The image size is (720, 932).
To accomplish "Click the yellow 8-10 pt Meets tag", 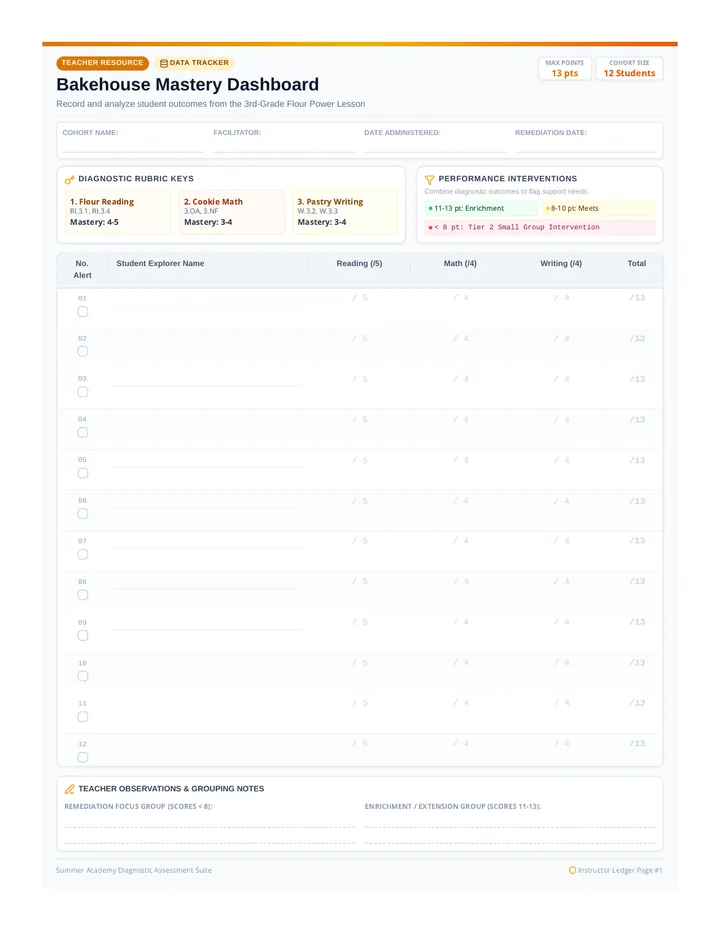I will pos(598,209).
